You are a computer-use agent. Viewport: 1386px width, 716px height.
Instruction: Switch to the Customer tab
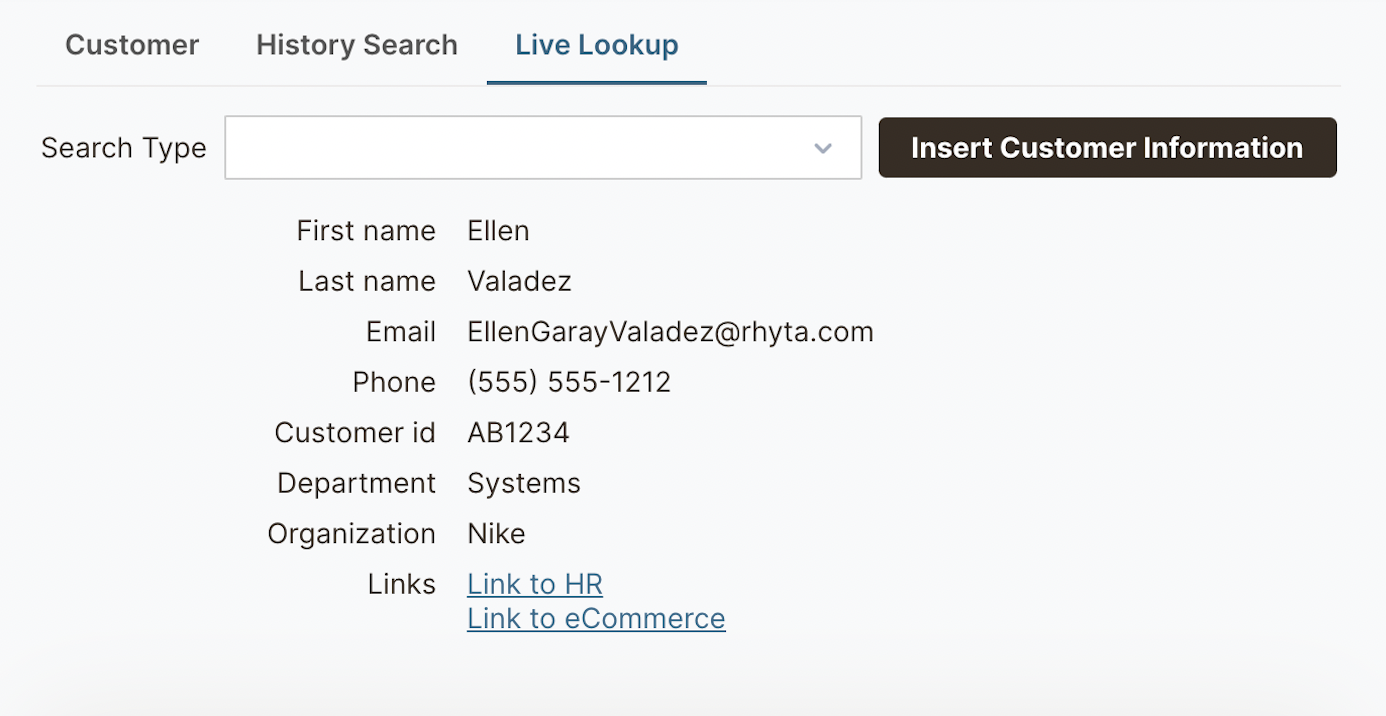tap(132, 46)
